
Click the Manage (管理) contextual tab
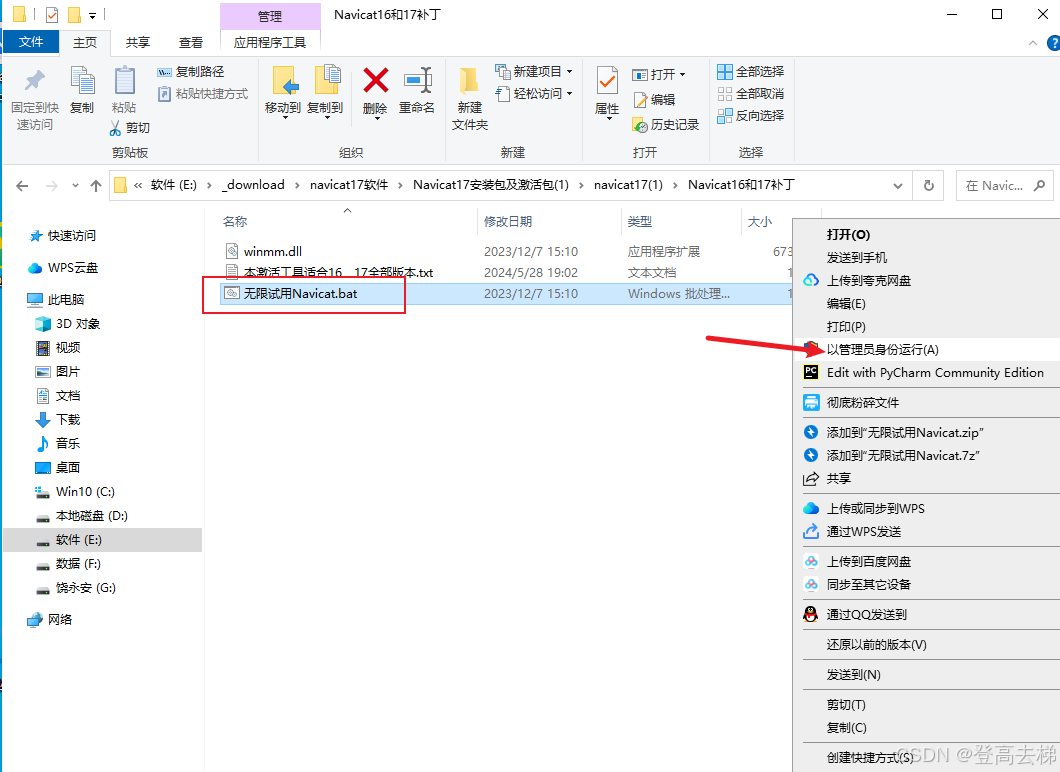[x=270, y=16]
